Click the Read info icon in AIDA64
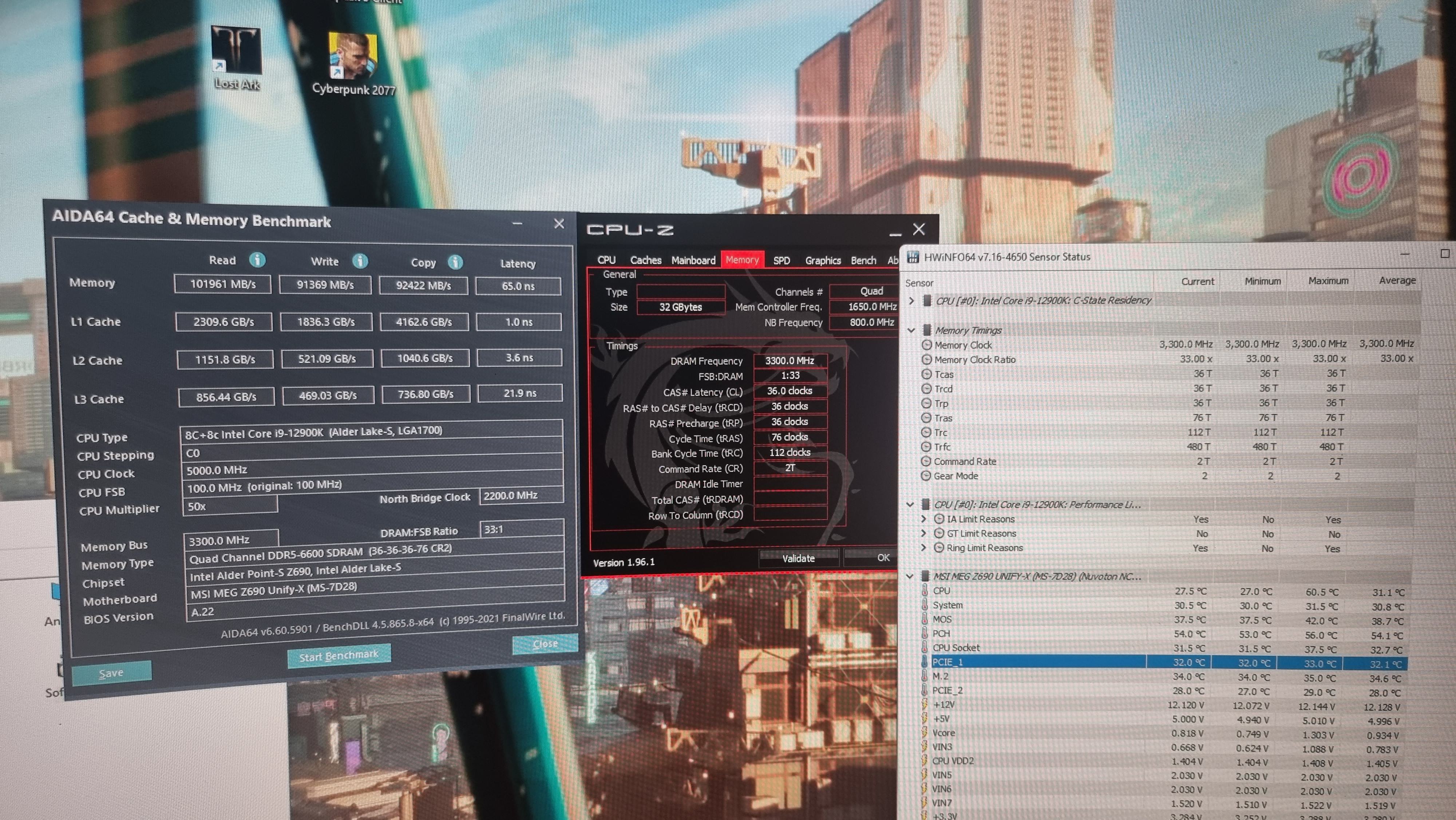Screen dimensions: 1456x820 point(257,260)
